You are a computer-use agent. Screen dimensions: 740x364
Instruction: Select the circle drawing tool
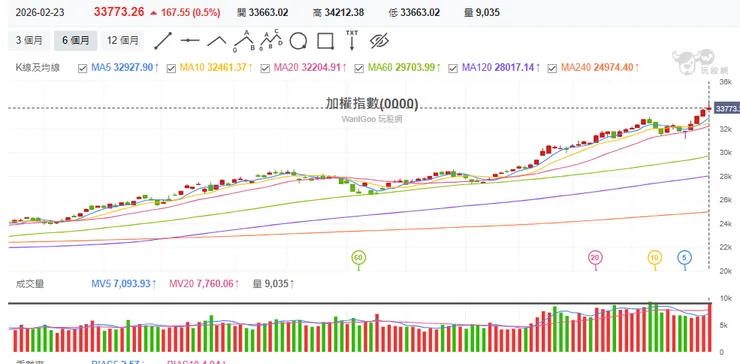pyautogui.click(x=298, y=41)
